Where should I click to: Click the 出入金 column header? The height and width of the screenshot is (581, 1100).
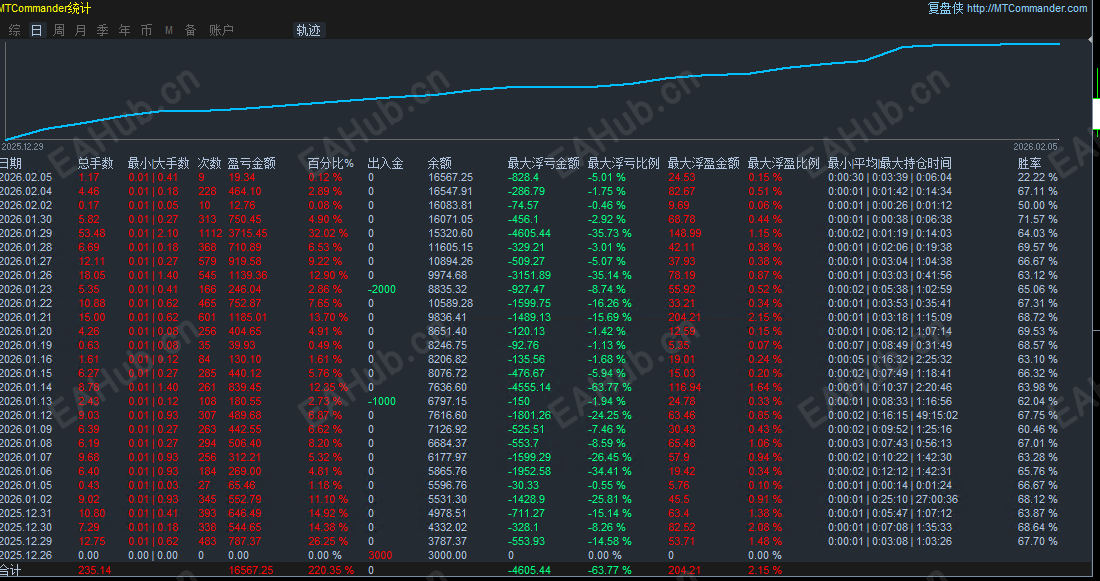(x=385, y=163)
